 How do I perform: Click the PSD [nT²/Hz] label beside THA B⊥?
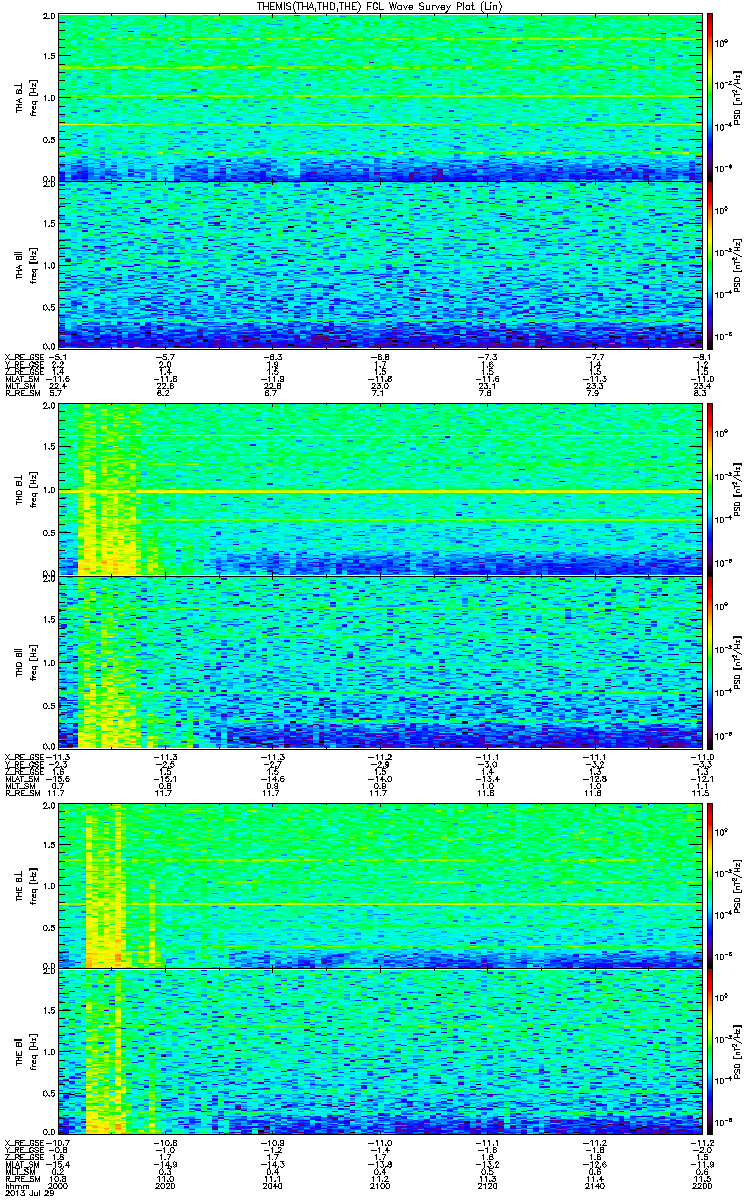737,97
